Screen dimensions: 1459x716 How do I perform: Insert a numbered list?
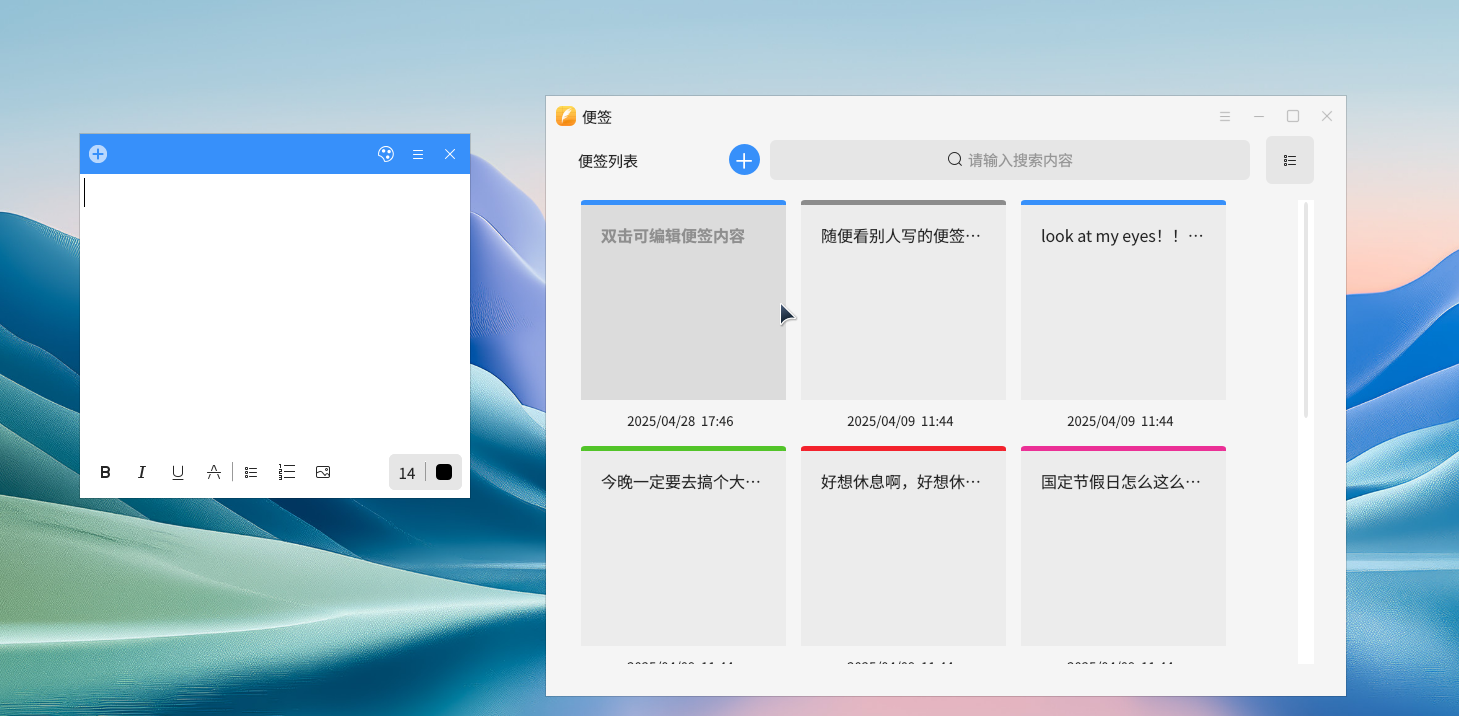287,472
